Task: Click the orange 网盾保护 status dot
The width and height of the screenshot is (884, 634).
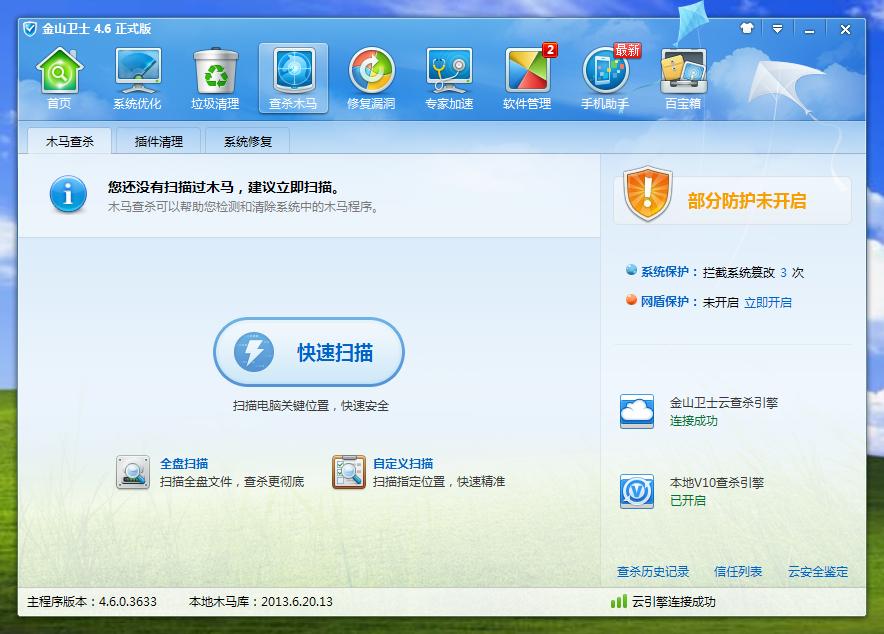Action: [631, 300]
